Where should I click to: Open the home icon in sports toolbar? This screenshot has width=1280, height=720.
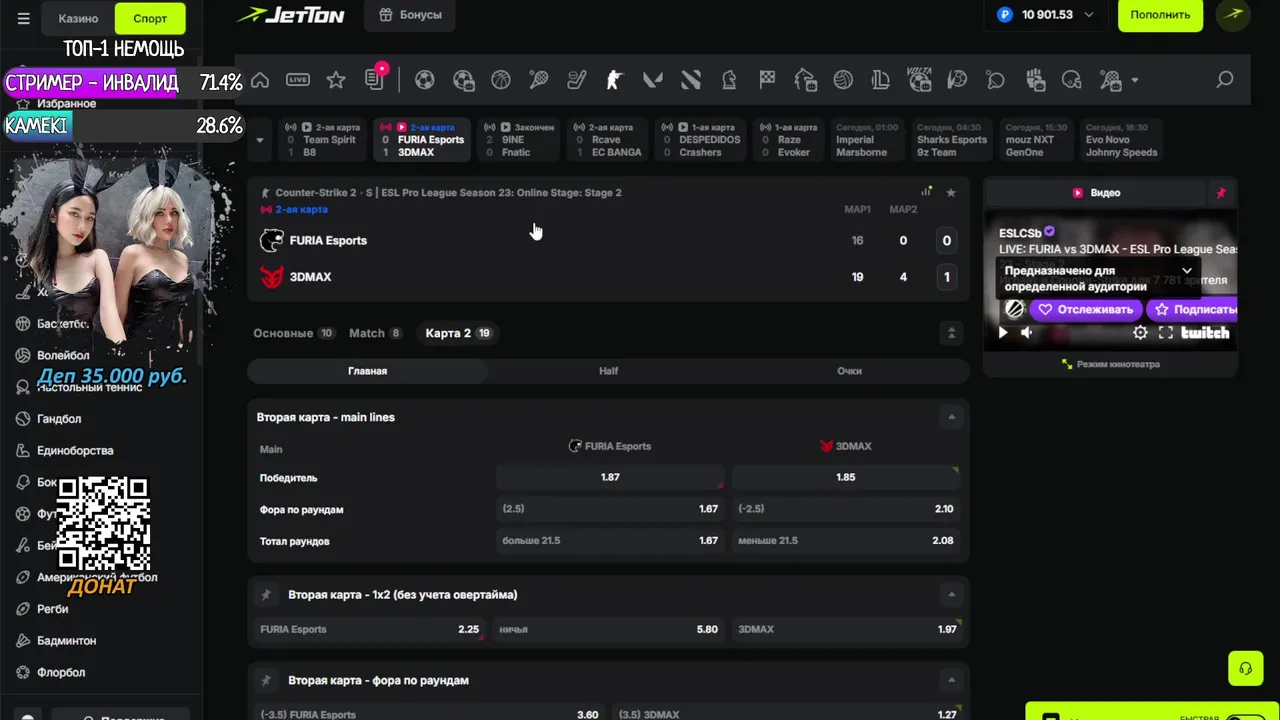(260, 80)
